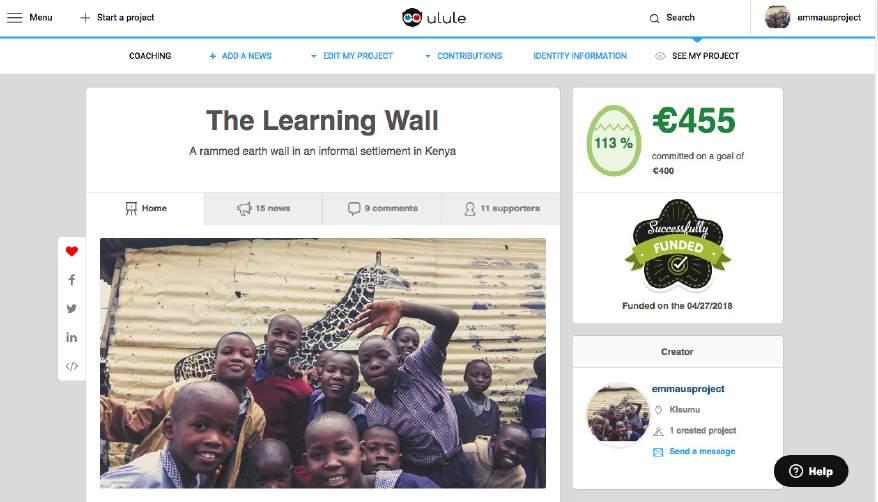Open the 11 supporters tab

[501, 208]
